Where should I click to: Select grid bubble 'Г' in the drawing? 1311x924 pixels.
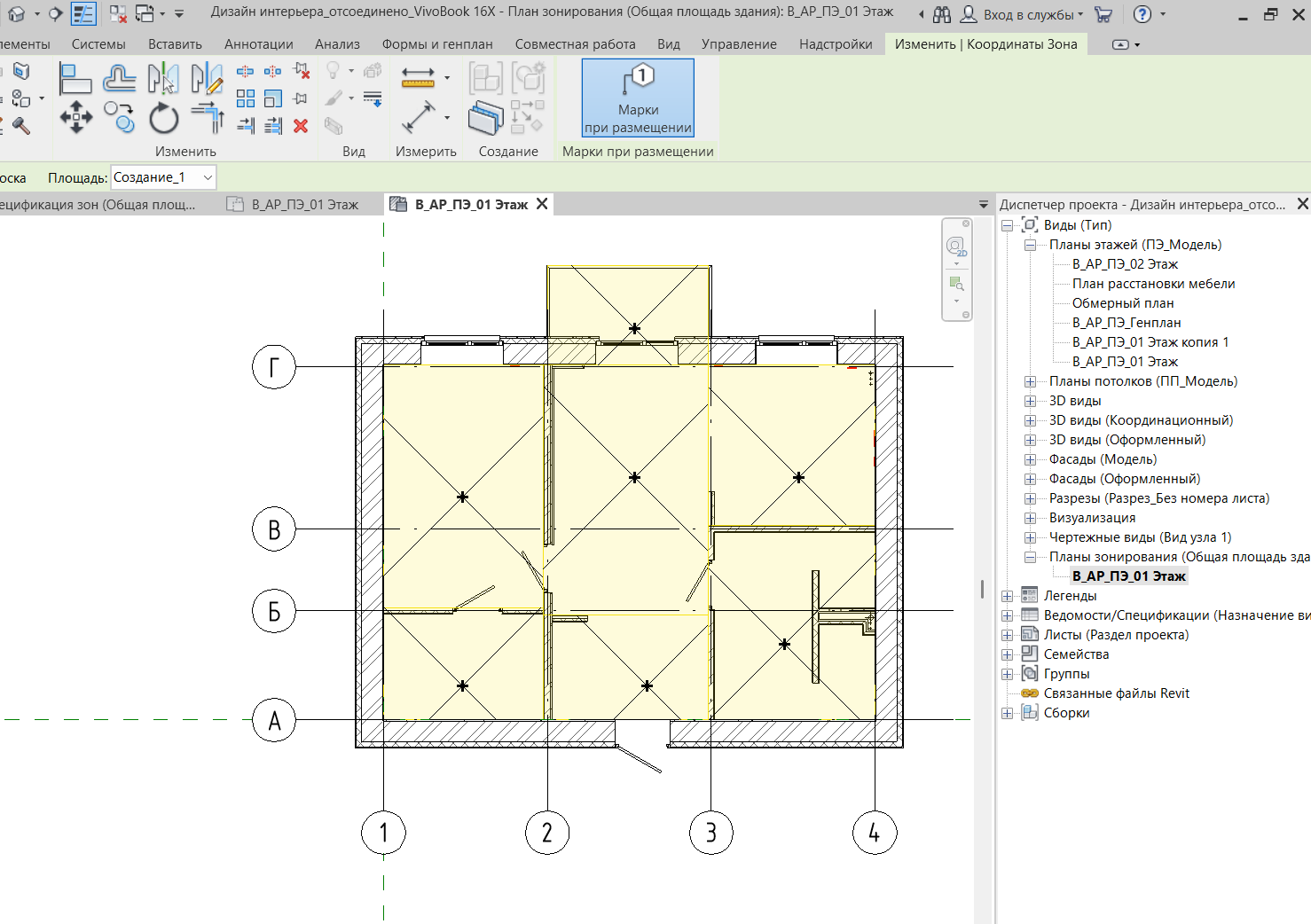click(x=274, y=367)
